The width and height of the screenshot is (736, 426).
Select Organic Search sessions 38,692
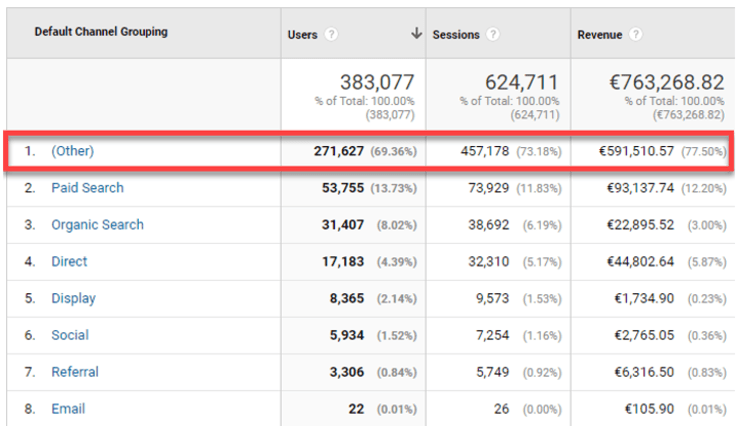click(x=489, y=225)
